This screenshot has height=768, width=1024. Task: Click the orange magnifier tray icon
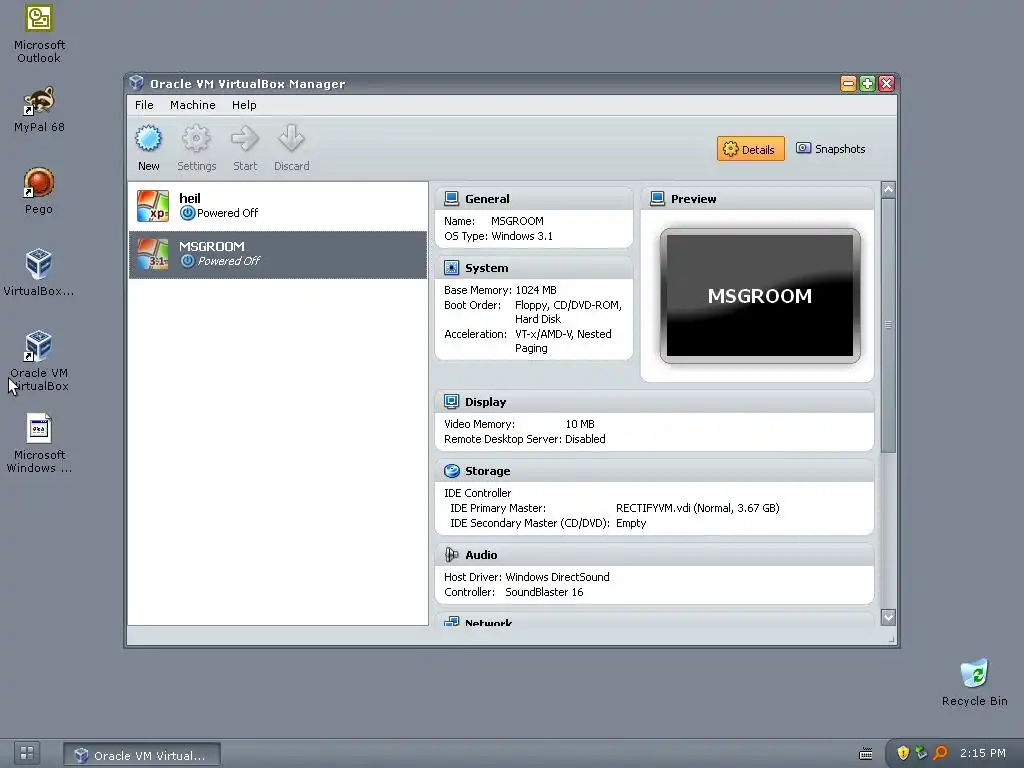pos(940,753)
